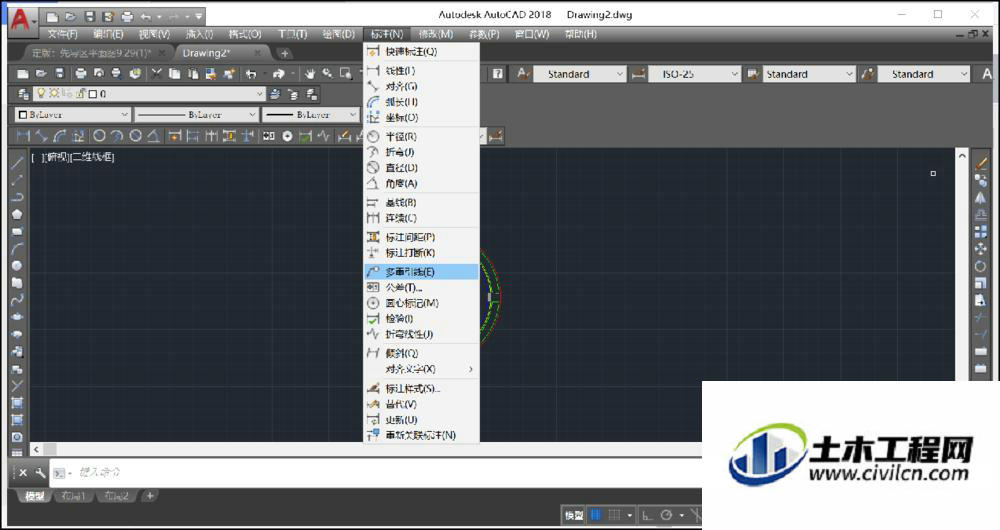The height and width of the screenshot is (530, 1000).
Task: Close the Drawing2* file tab
Action: 258,53
